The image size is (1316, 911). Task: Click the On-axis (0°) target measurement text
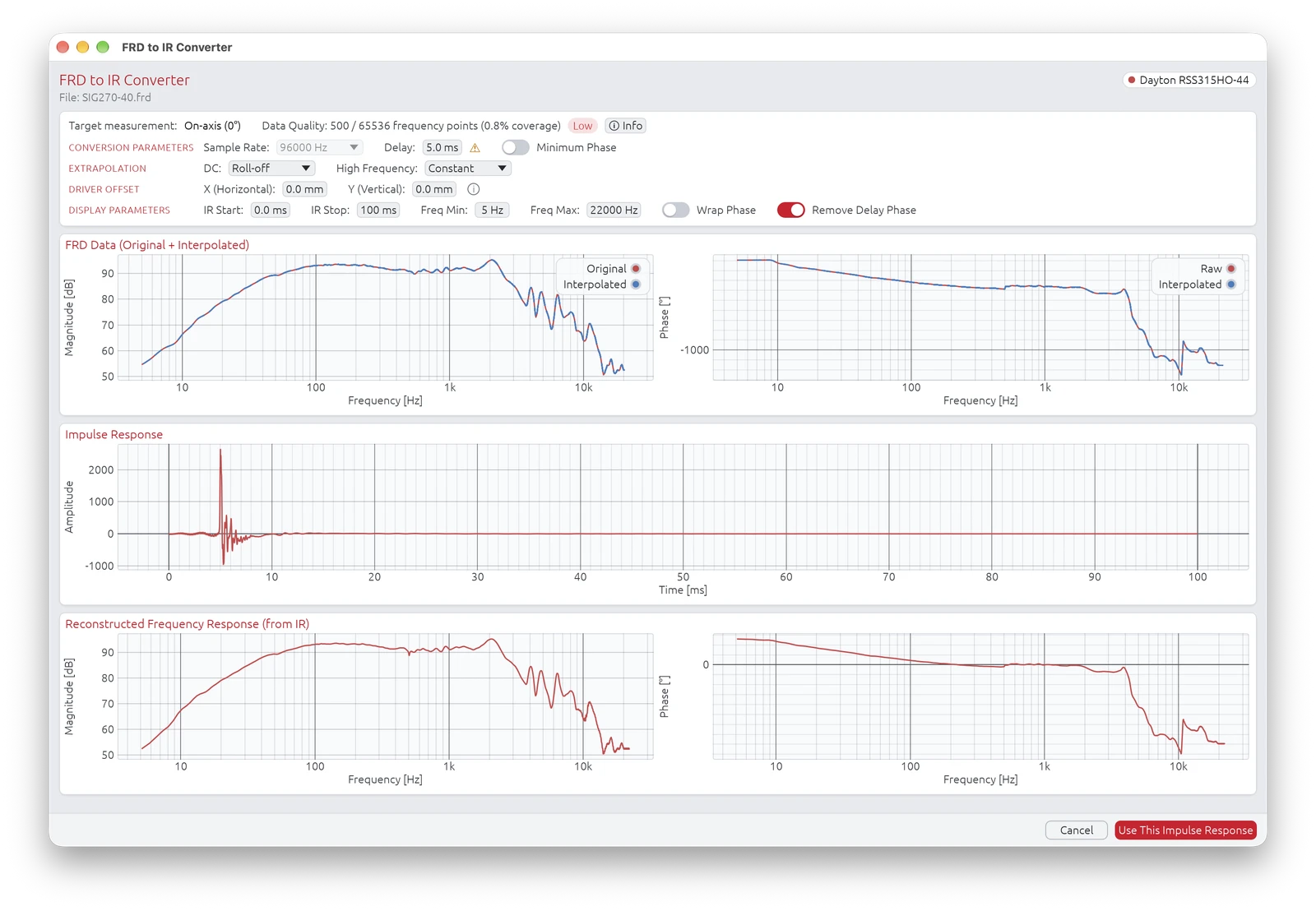click(212, 126)
